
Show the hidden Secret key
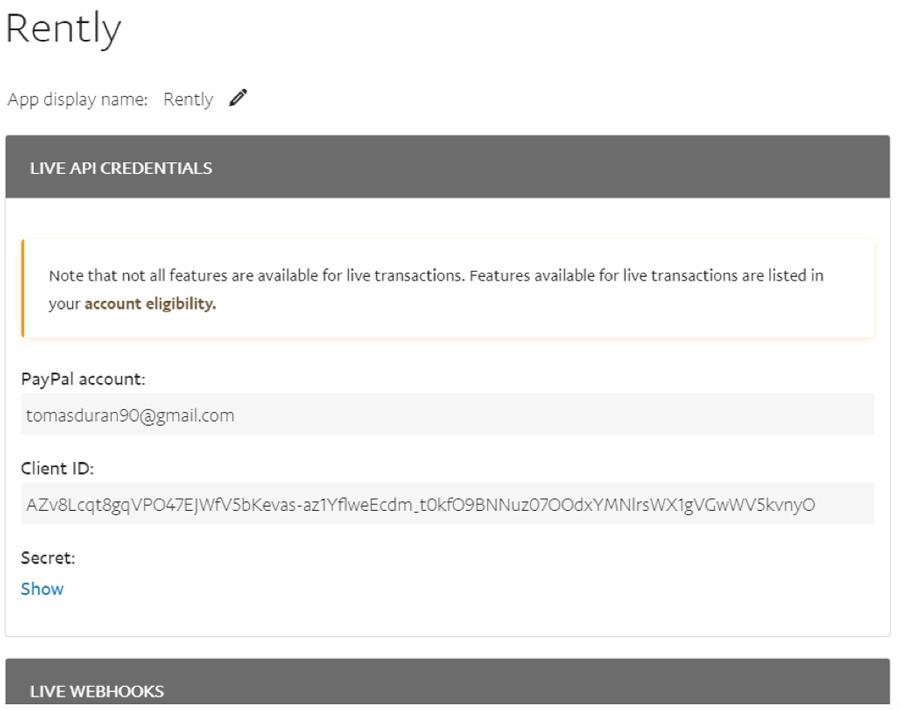(x=42, y=589)
